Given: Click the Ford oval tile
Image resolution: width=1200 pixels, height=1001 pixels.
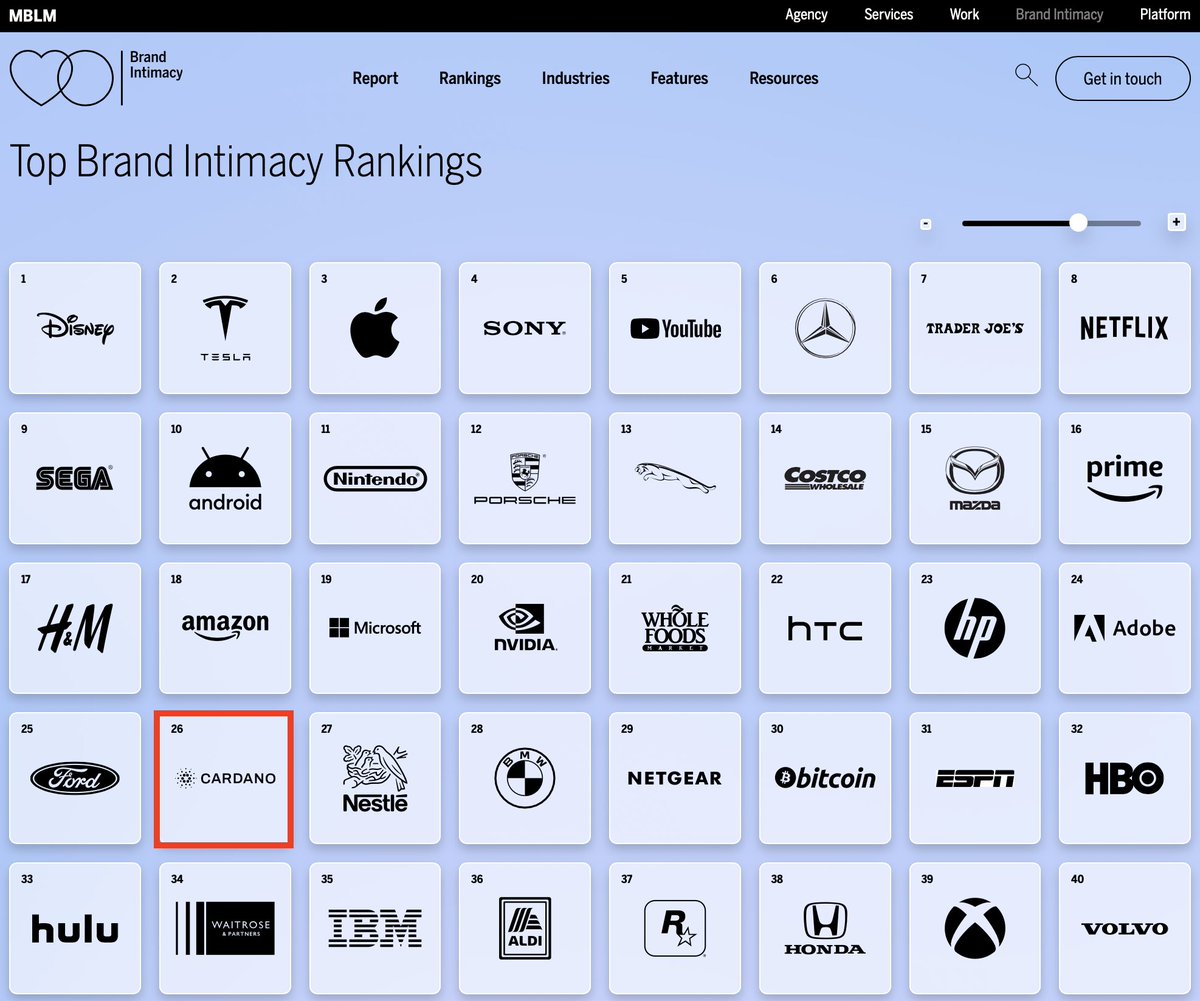Looking at the screenshot, I should pos(75,778).
